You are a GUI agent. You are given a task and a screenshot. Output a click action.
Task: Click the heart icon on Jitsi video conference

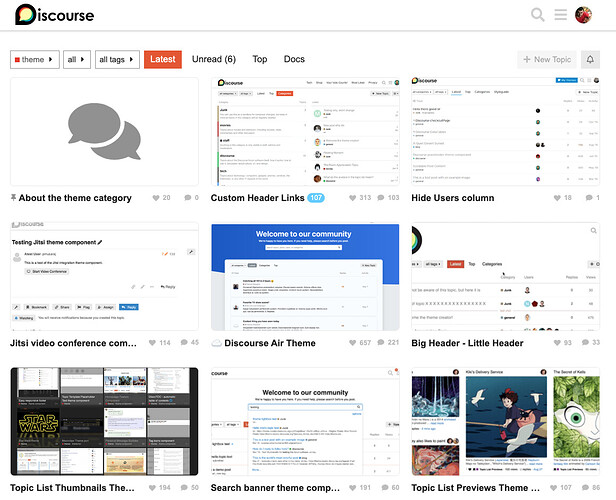click(x=152, y=343)
